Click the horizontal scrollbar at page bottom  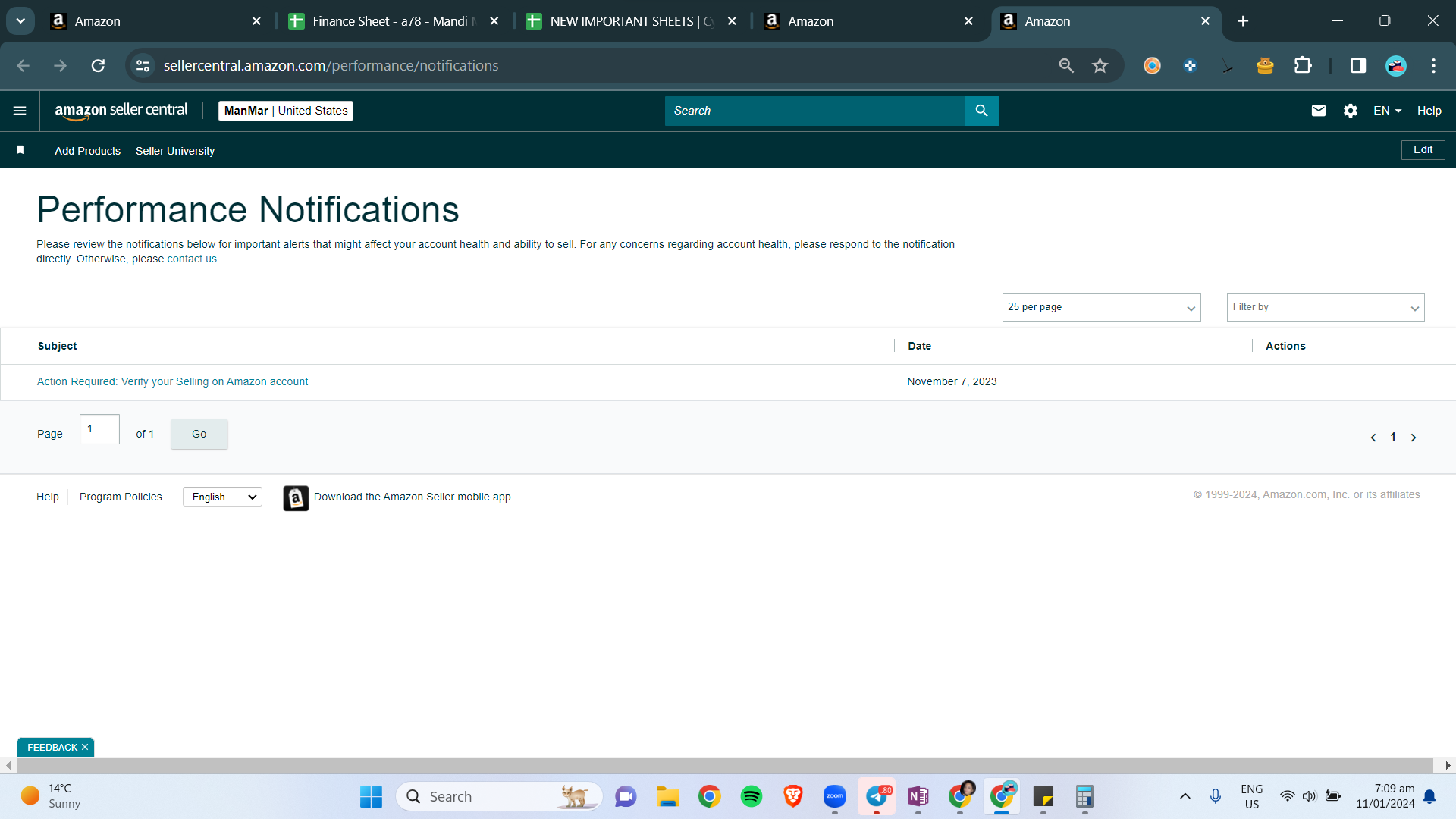[724, 765]
